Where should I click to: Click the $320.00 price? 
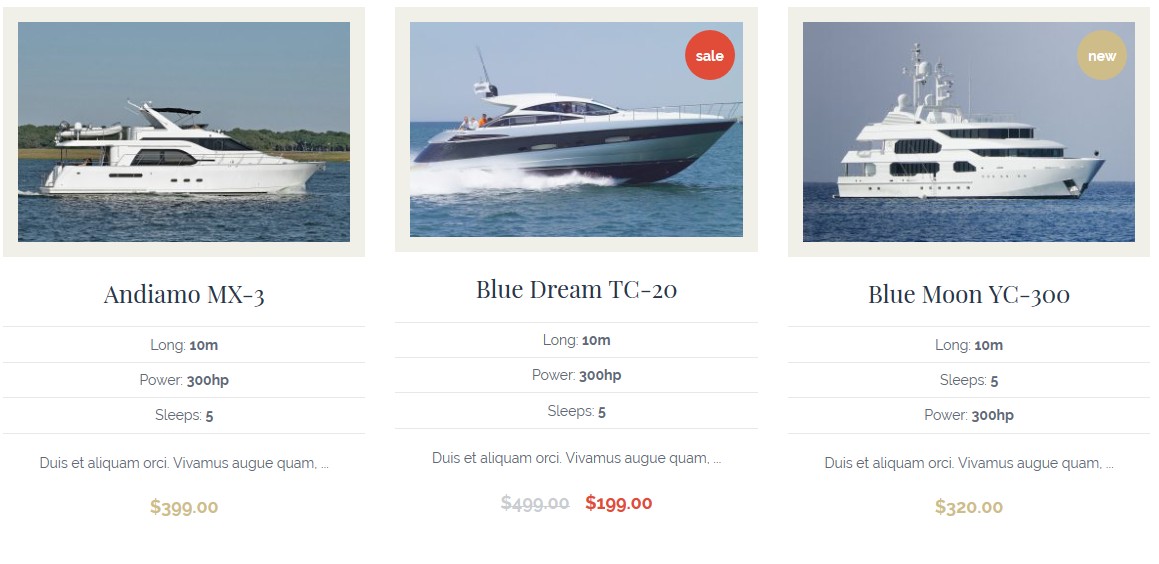tap(968, 507)
